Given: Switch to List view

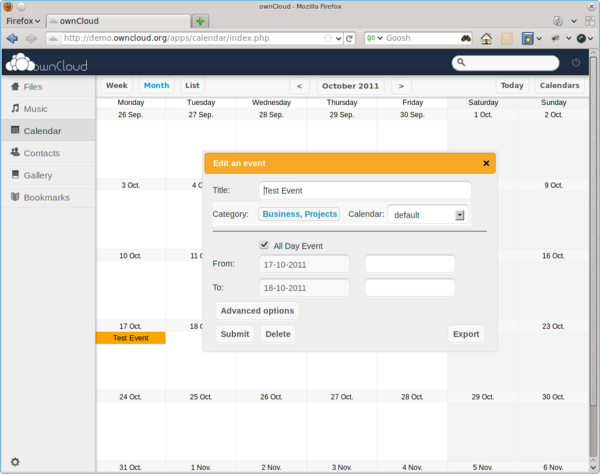Looking at the screenshot, I should (x=192, y=86).
